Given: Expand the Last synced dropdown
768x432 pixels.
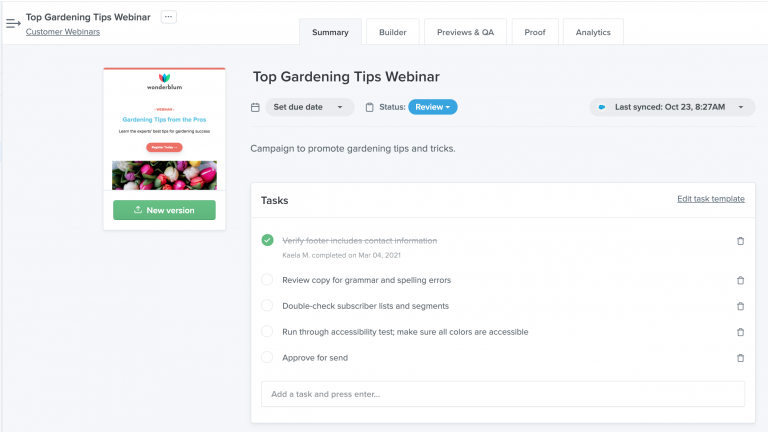Looking at the screenshot, I should [x=672, y=107].
